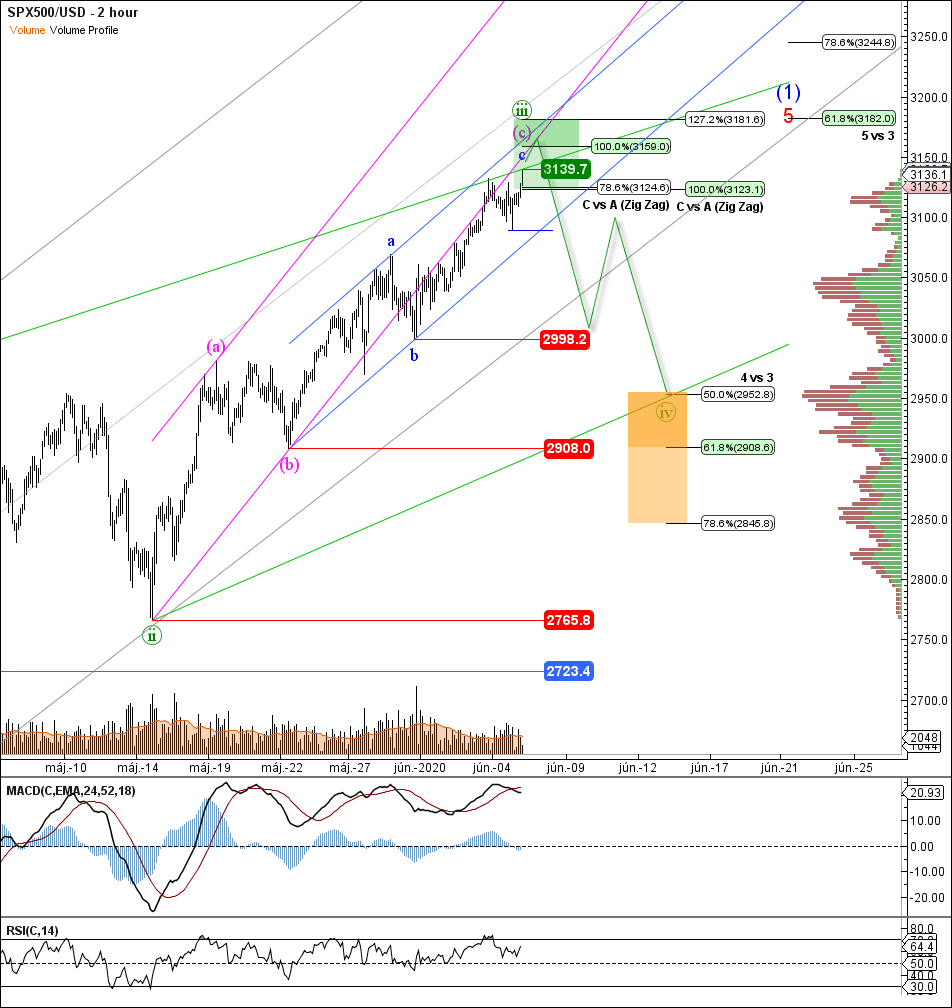Select the blue 2723.4 price tag
Viewport: 952px width, 1008px height.
click(x=569, y=671)
